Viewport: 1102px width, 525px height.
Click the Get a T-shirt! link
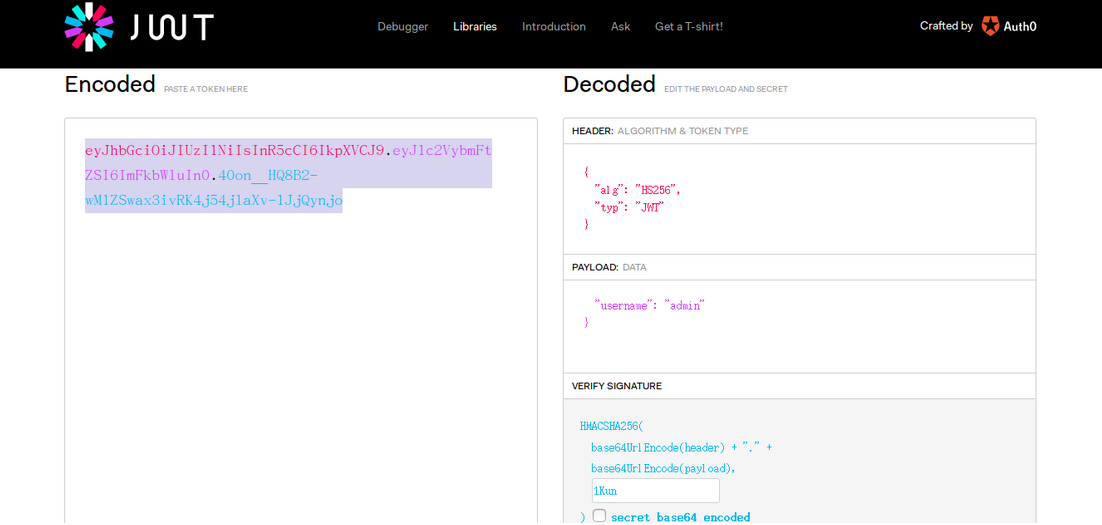coord(689,27)
